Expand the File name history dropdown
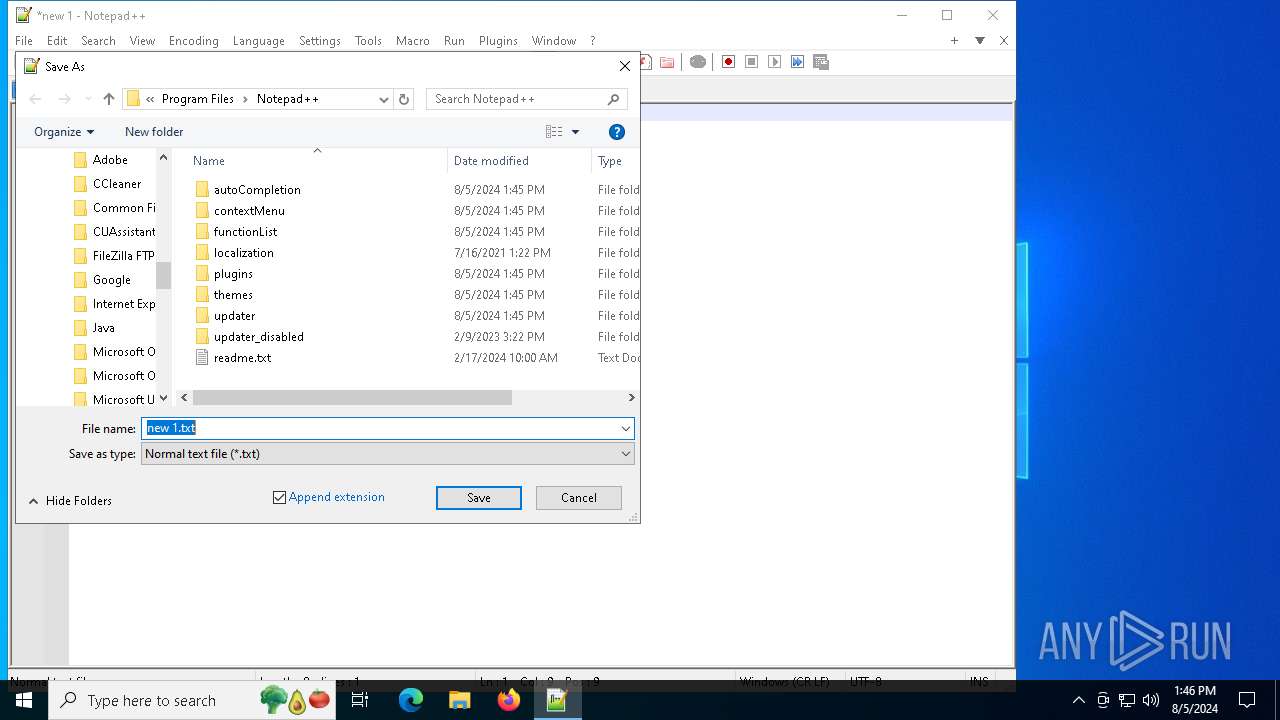The height and width of the screenshot is (720, 1280). [625, 428]
